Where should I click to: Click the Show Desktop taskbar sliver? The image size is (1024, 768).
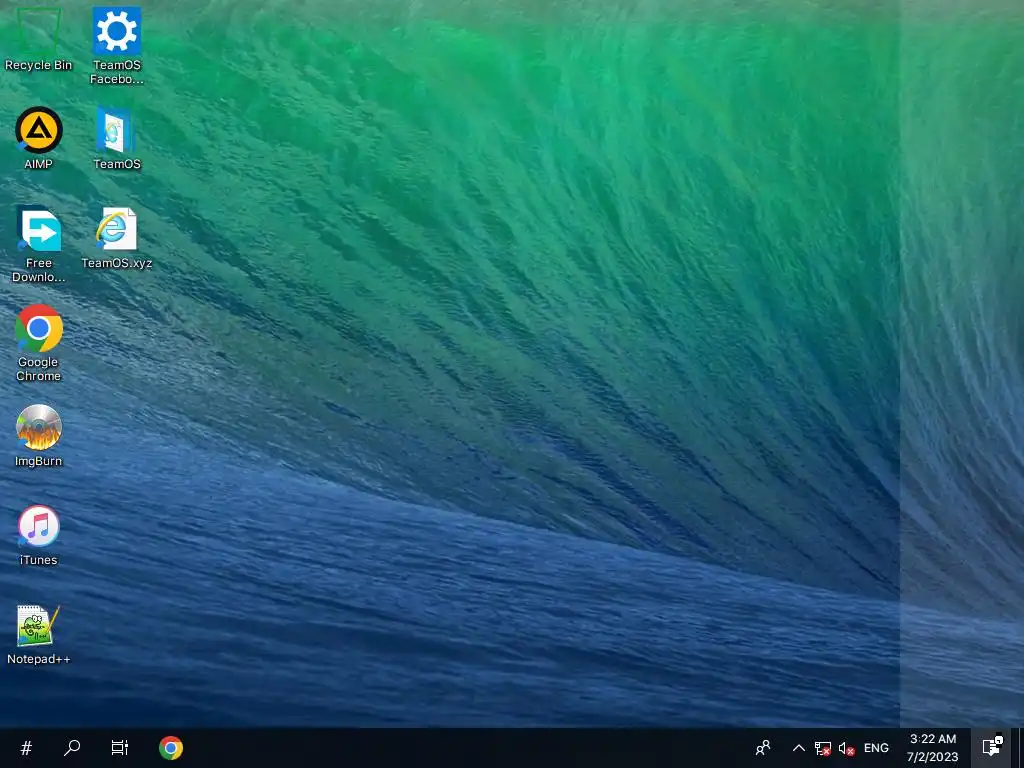[x=1019, y=748]
